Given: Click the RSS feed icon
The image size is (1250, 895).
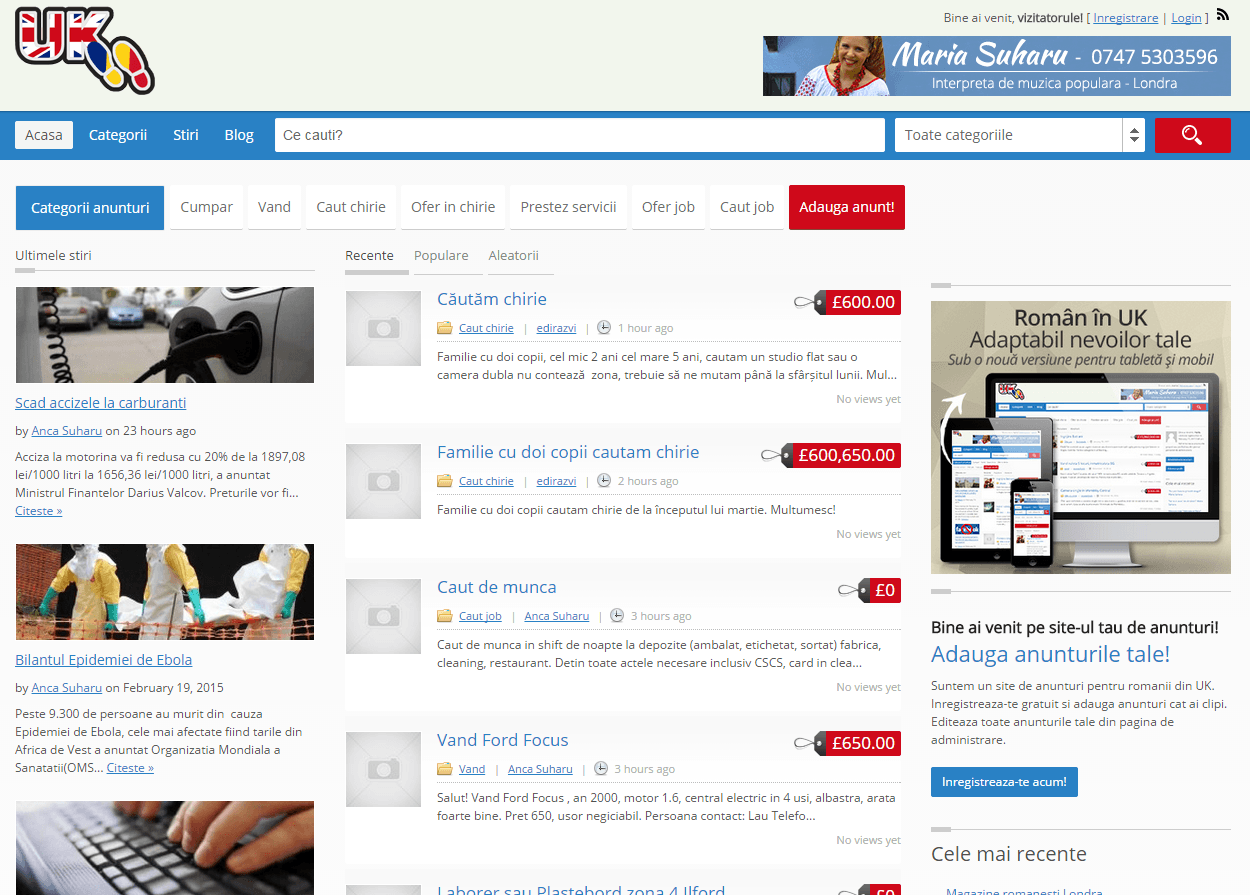Looking at the screenshot, I should (1222, 15).
